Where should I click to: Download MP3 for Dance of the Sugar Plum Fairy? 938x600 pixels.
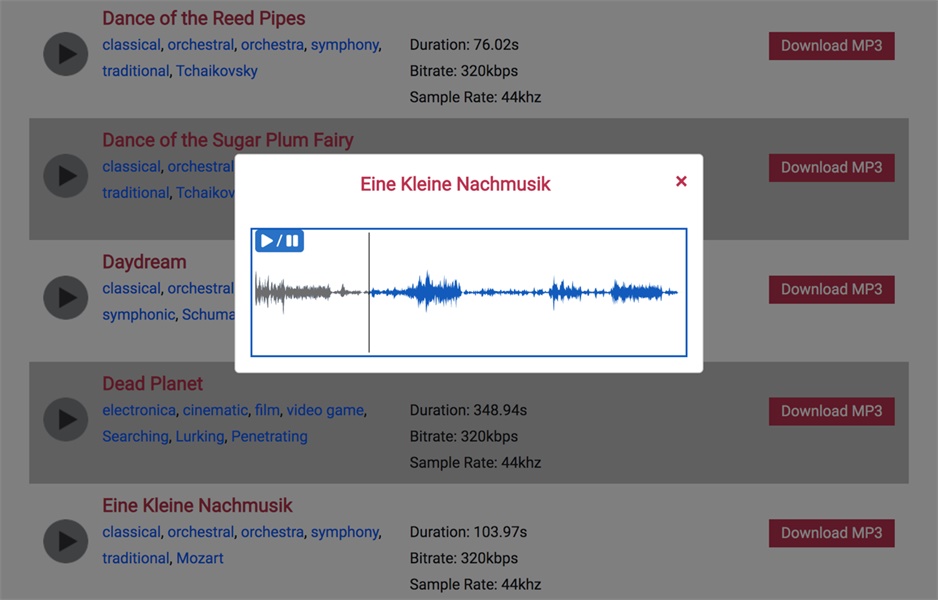pos(831,168)
